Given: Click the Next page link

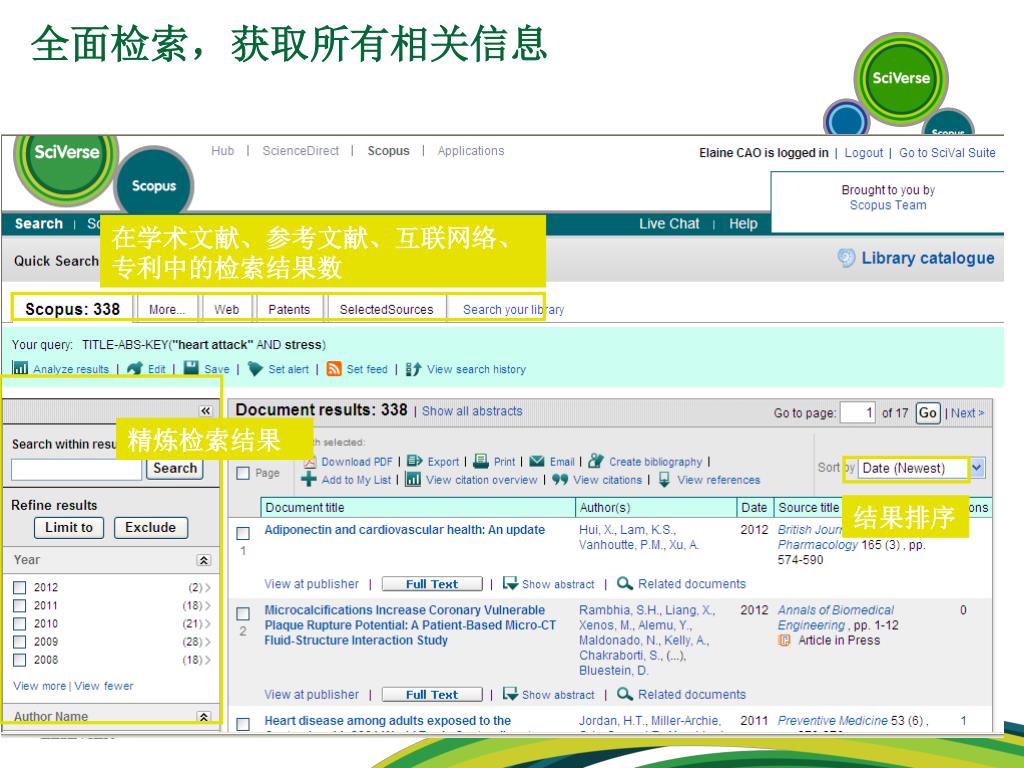Looking at the screenshot, I should (967, 413).
